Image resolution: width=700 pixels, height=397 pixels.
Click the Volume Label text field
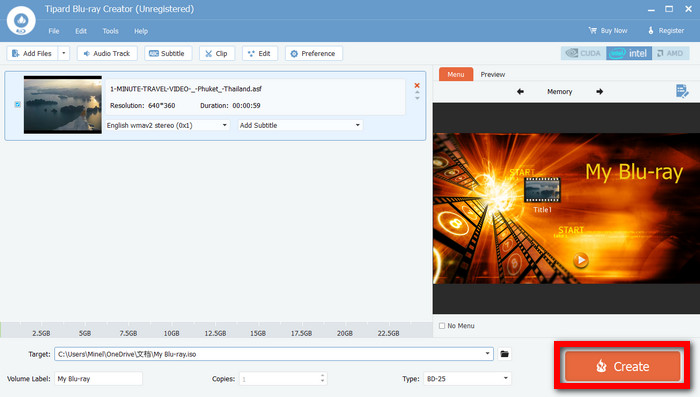click(98, 379)
